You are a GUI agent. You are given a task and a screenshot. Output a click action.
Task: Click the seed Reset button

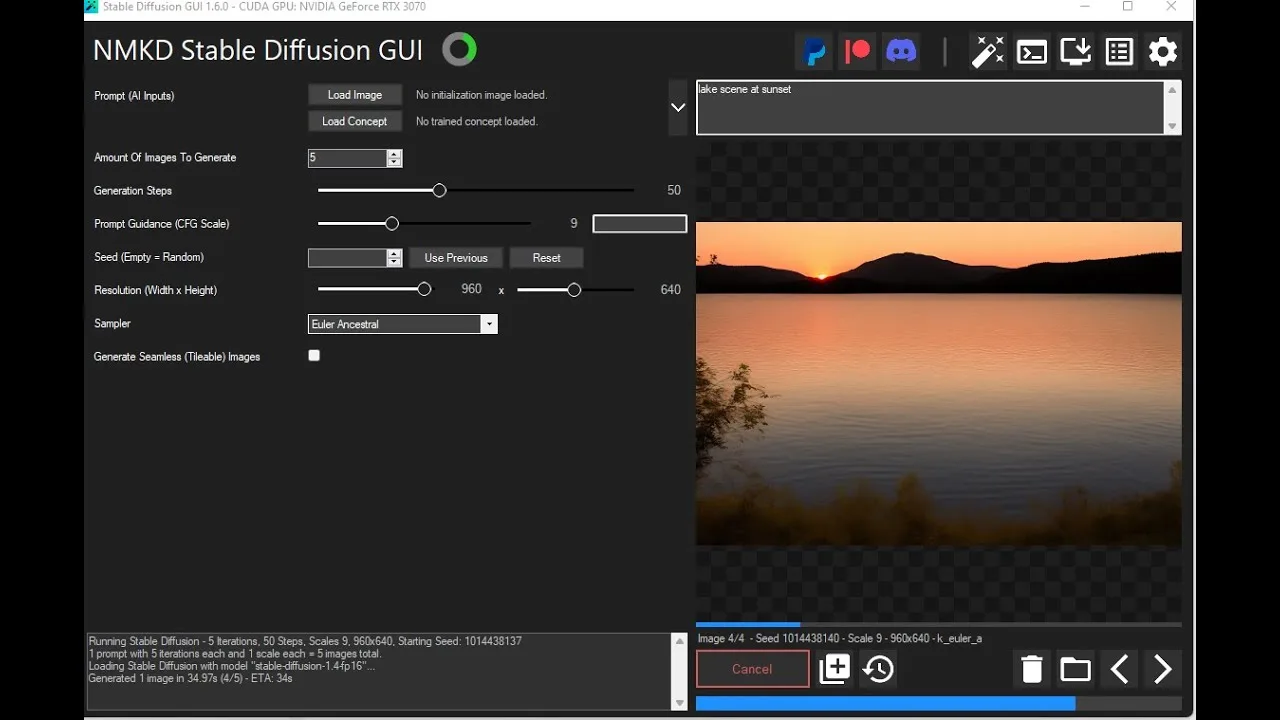click(x=547, y=258)
